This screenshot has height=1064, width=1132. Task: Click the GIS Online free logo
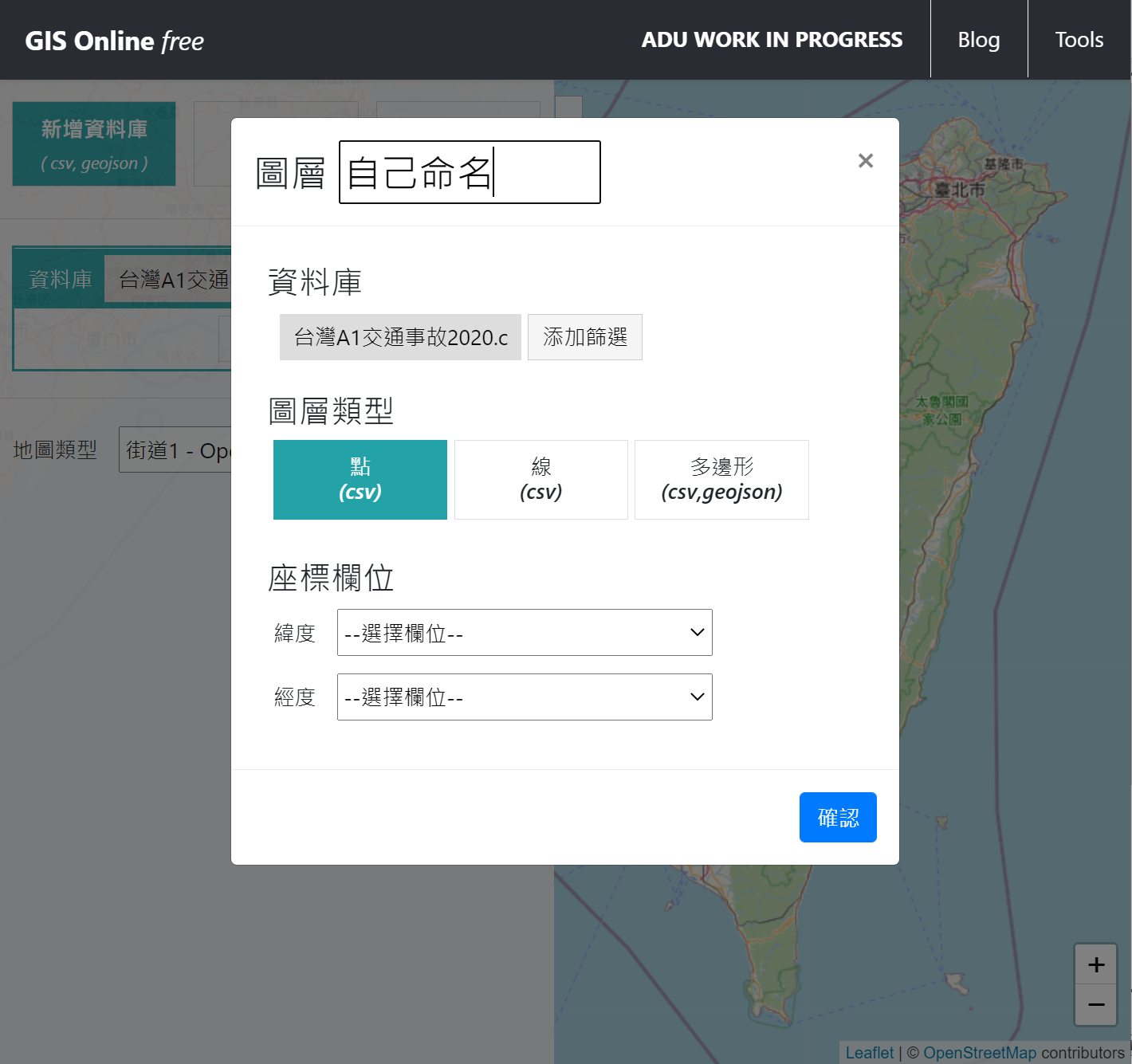click(x=114, y=41)
